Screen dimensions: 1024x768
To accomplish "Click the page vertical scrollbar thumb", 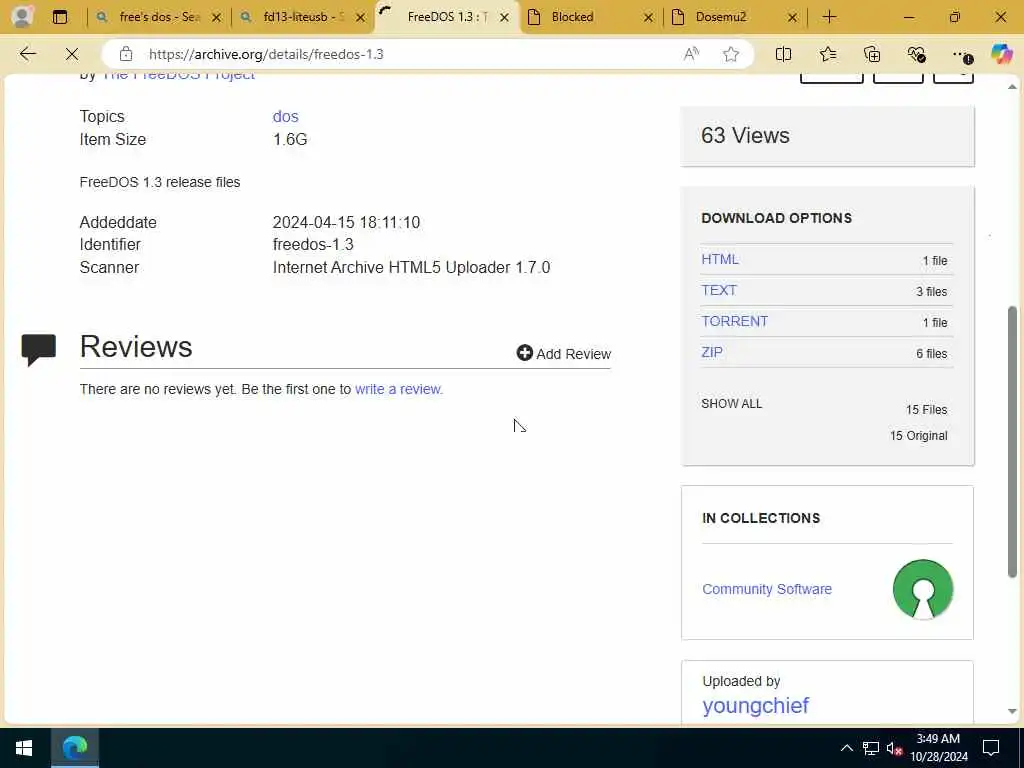I will tap(1012, 441).
